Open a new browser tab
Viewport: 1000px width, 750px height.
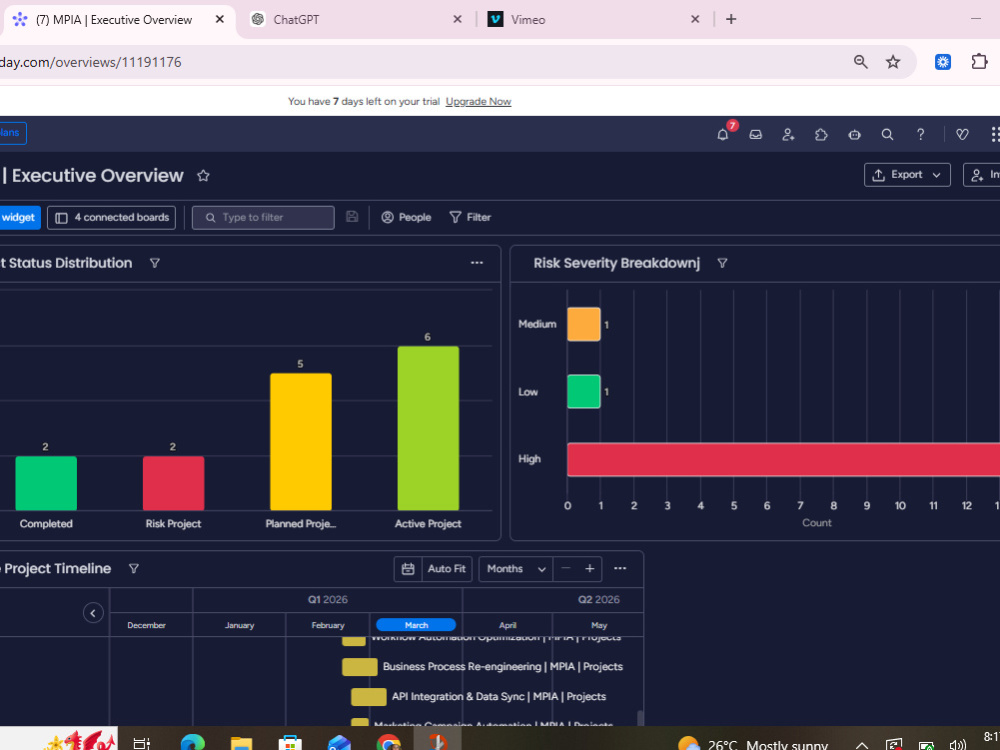click(x=731, y=19)
